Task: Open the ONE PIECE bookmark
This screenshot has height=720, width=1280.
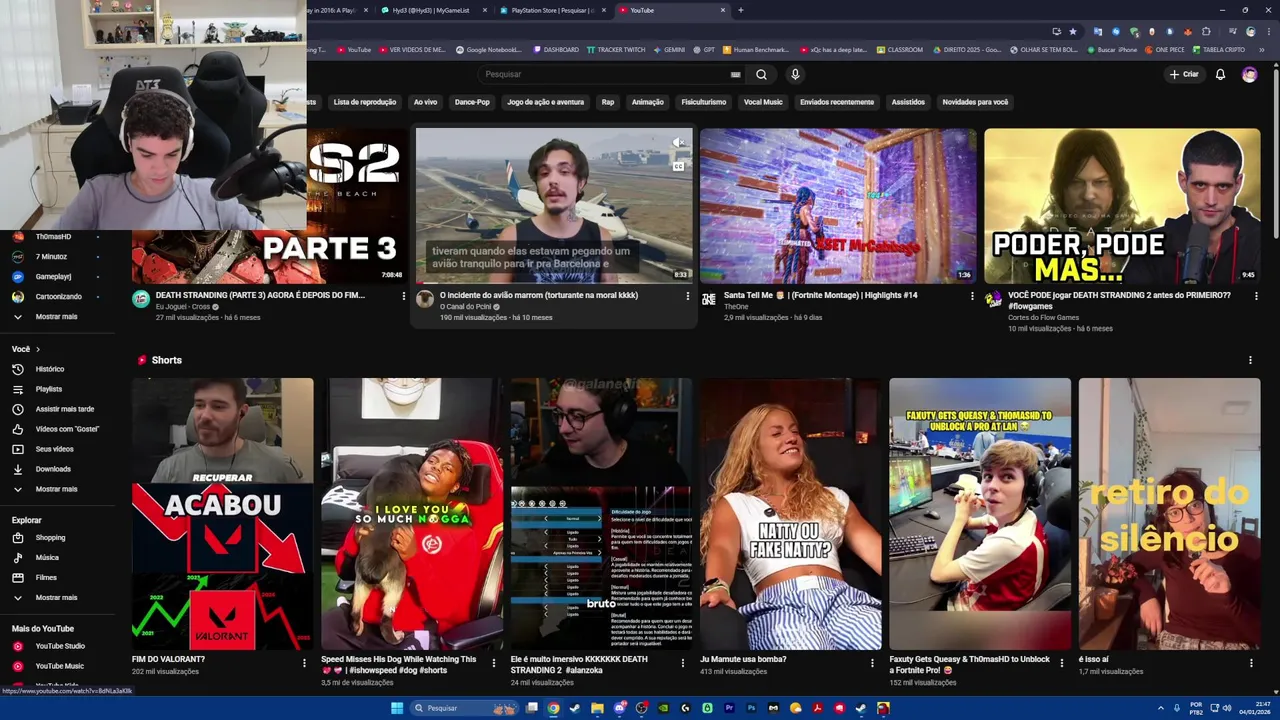Action: 1164,49
